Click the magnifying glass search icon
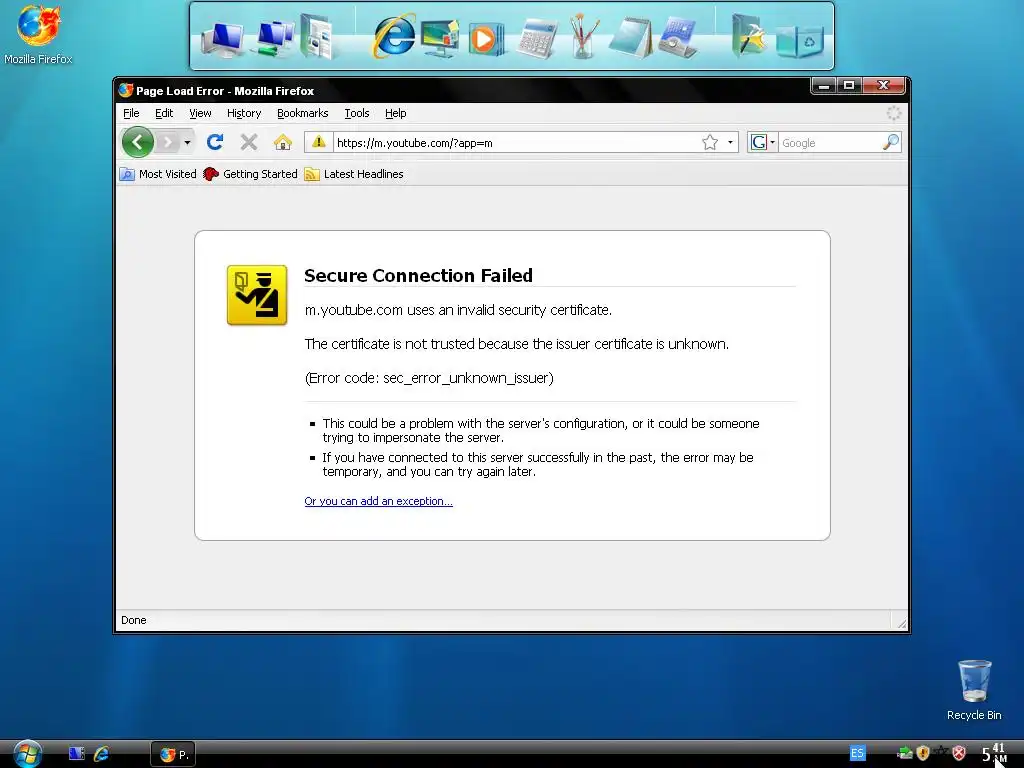The height and width of the screenshot is (768, 1024). [891, 142]
